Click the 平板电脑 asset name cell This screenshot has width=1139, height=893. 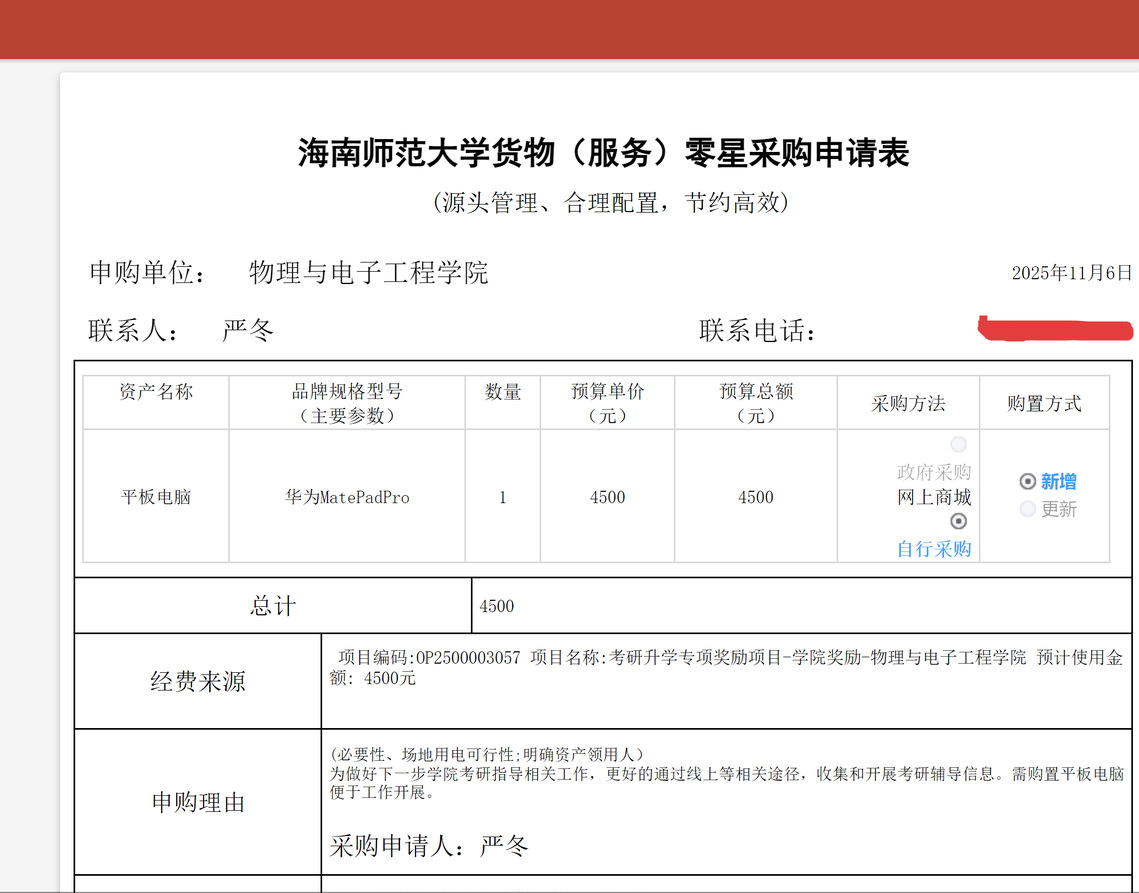156,497
